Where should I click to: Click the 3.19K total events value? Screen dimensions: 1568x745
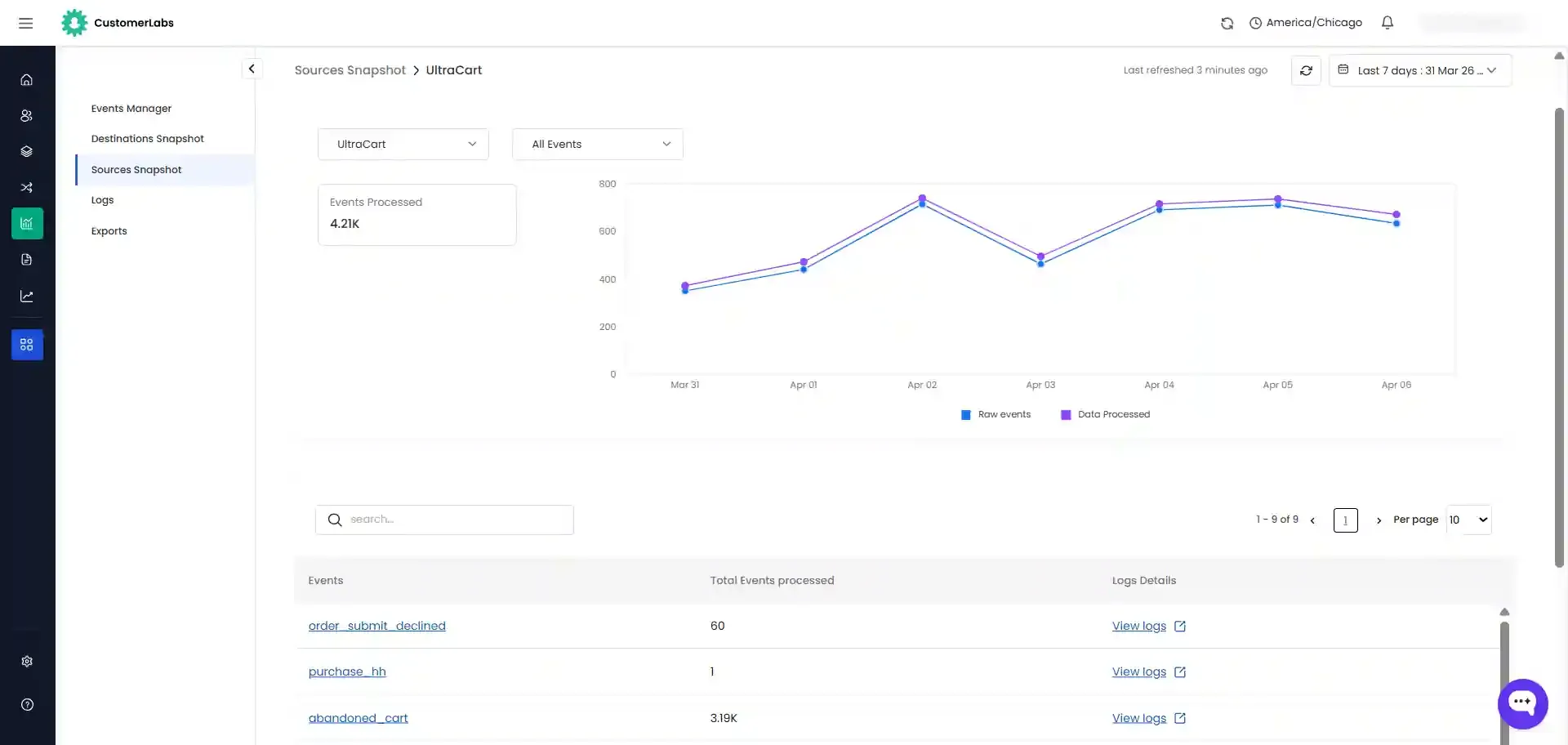724,718
